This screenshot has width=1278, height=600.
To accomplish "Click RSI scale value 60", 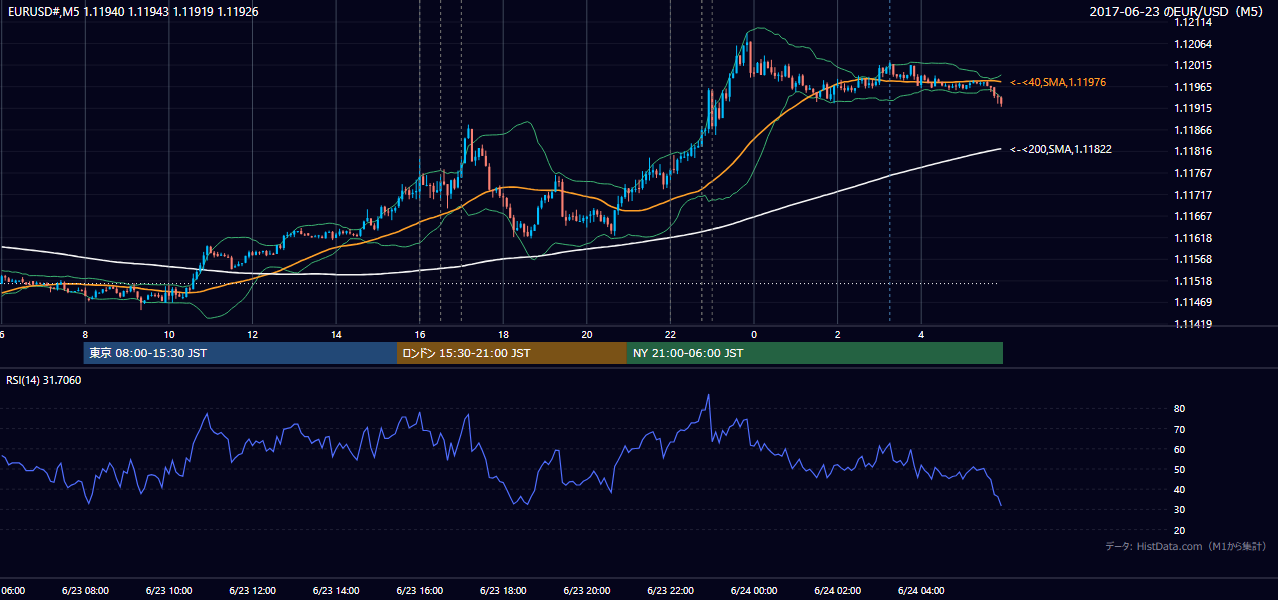I will click(x=1180, y=449).
